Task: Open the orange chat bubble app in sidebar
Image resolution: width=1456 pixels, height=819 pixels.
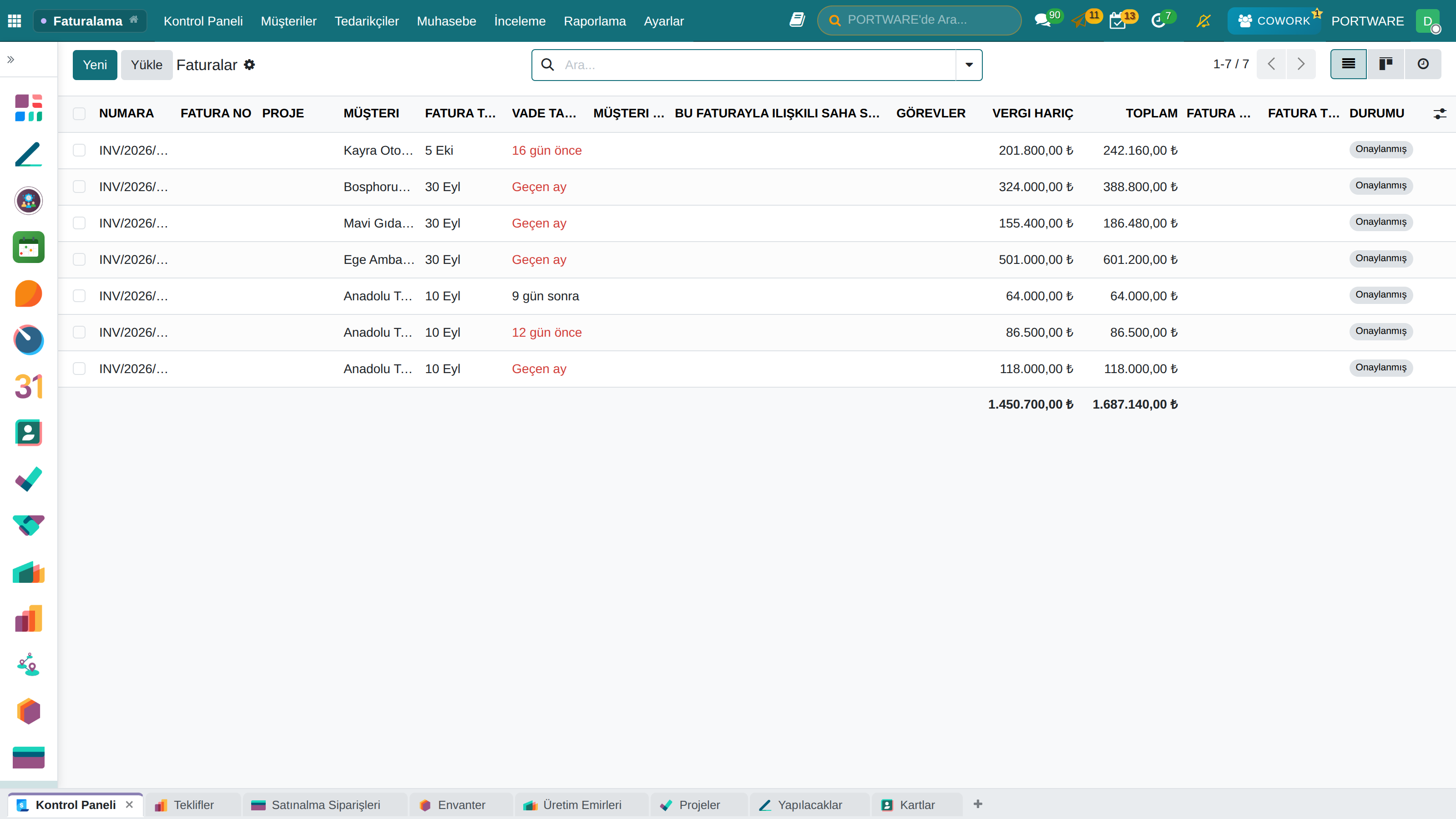Action: 29,293
